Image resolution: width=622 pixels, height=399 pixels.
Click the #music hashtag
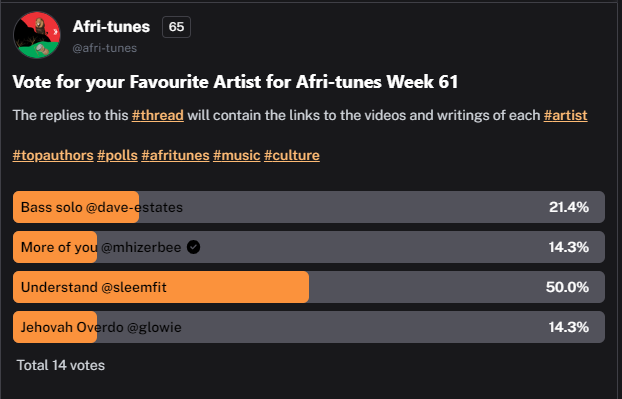[x=236, y=155]
